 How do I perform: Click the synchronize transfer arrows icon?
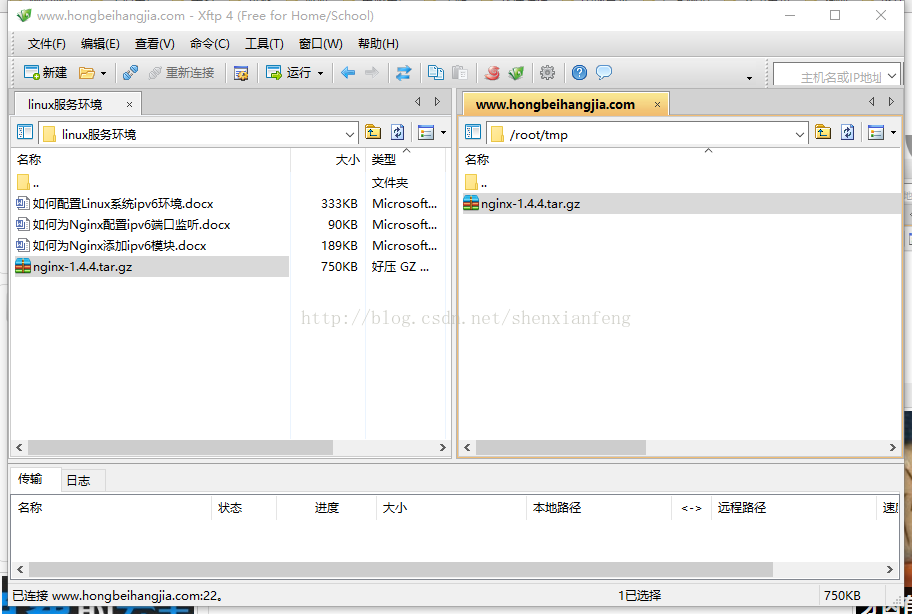404,73
